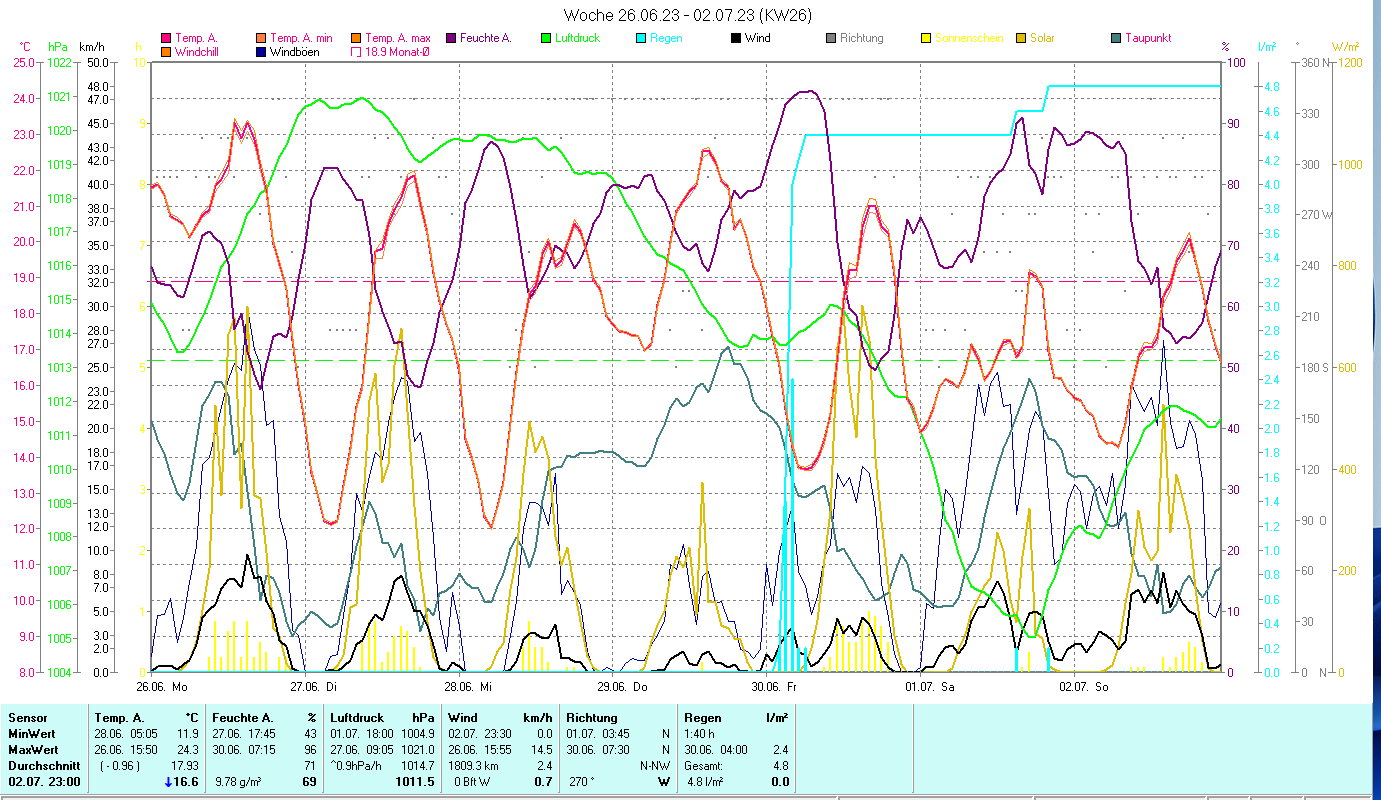Click the '01.07. Sa' date on x-axis

[929, 687]
